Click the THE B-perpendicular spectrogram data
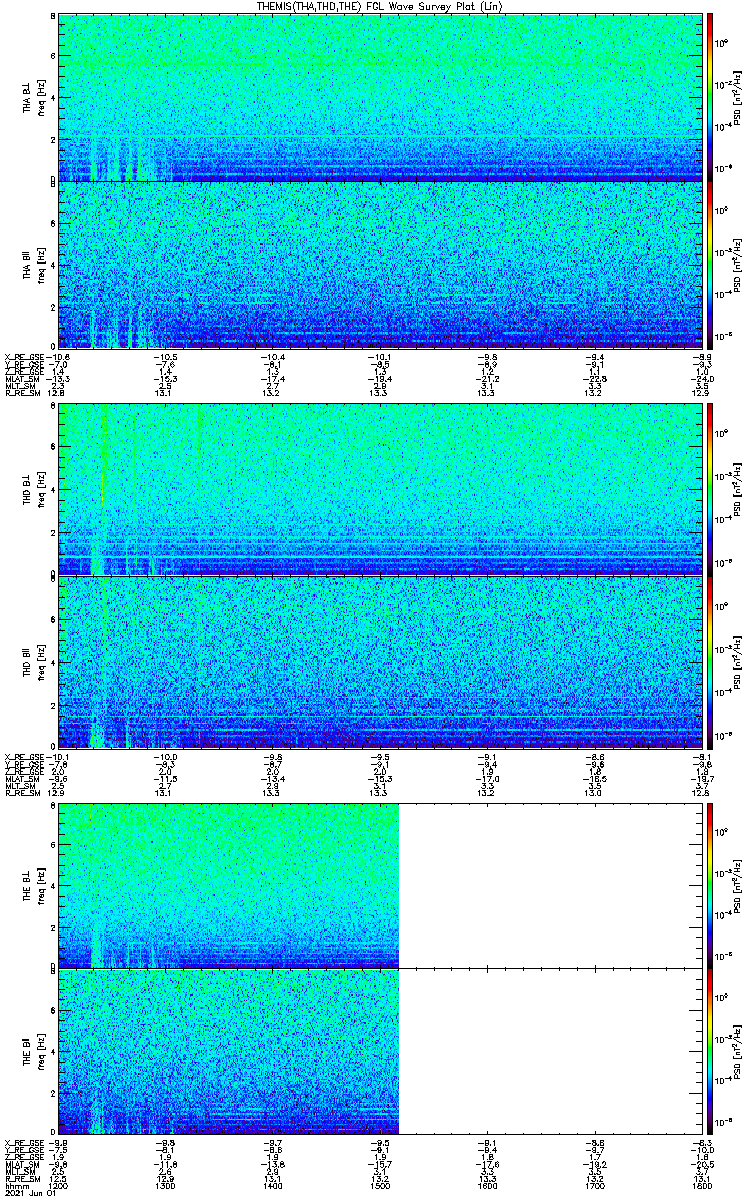The image size is (750, 1200). 229,884
